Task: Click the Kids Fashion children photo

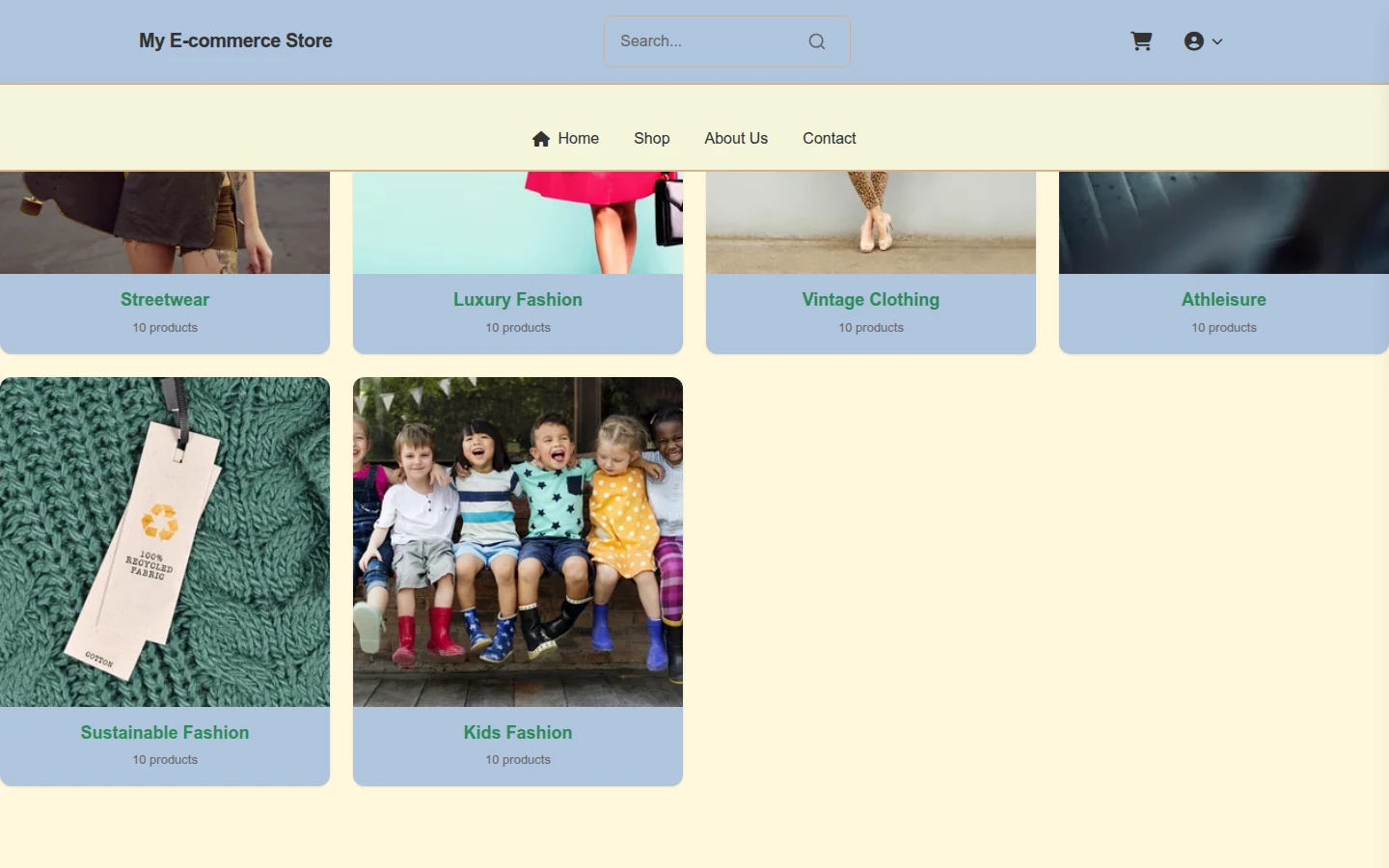Action: pos(518,542)
